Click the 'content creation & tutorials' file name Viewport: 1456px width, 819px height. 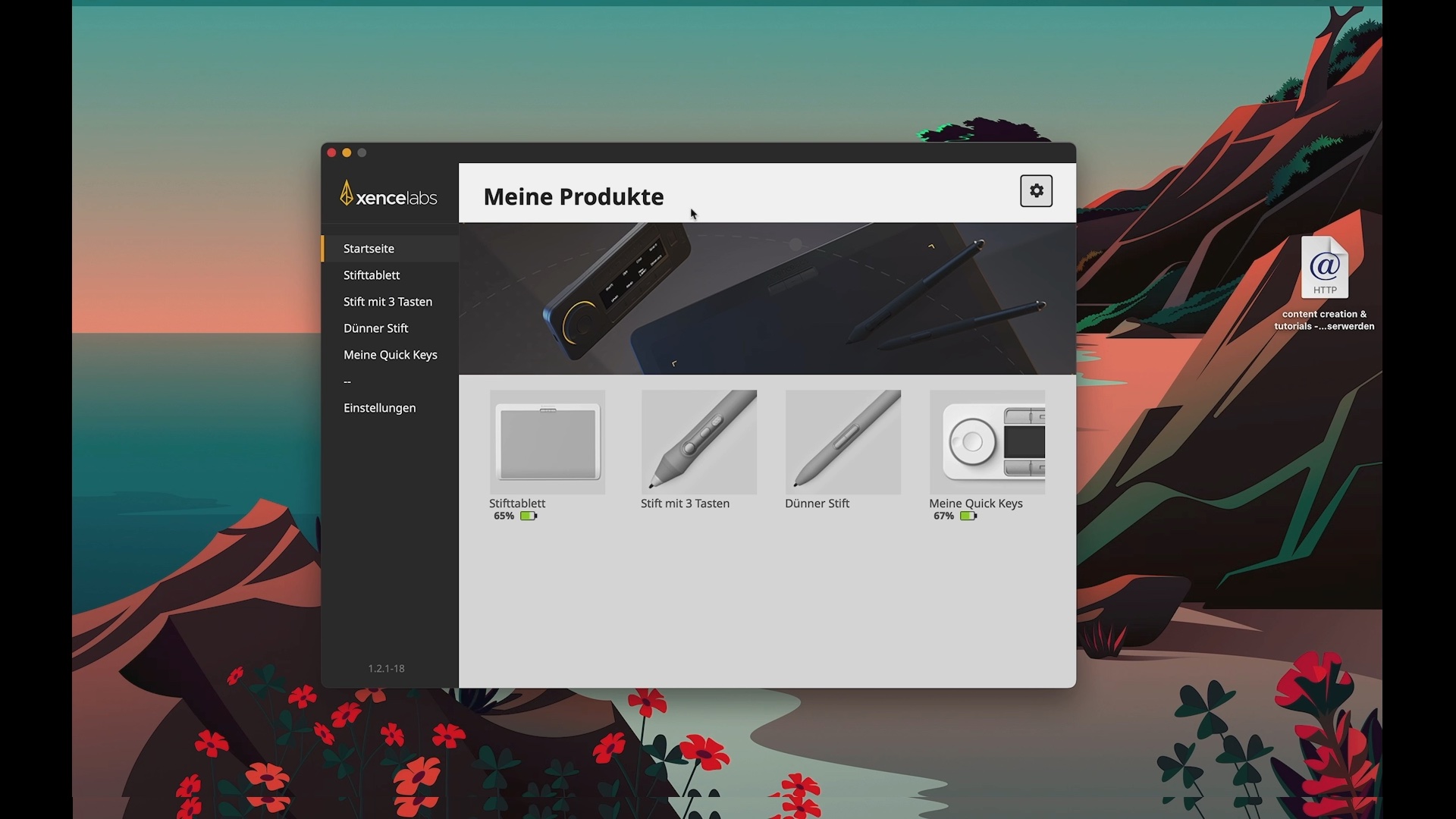[x=1324, y=321]
